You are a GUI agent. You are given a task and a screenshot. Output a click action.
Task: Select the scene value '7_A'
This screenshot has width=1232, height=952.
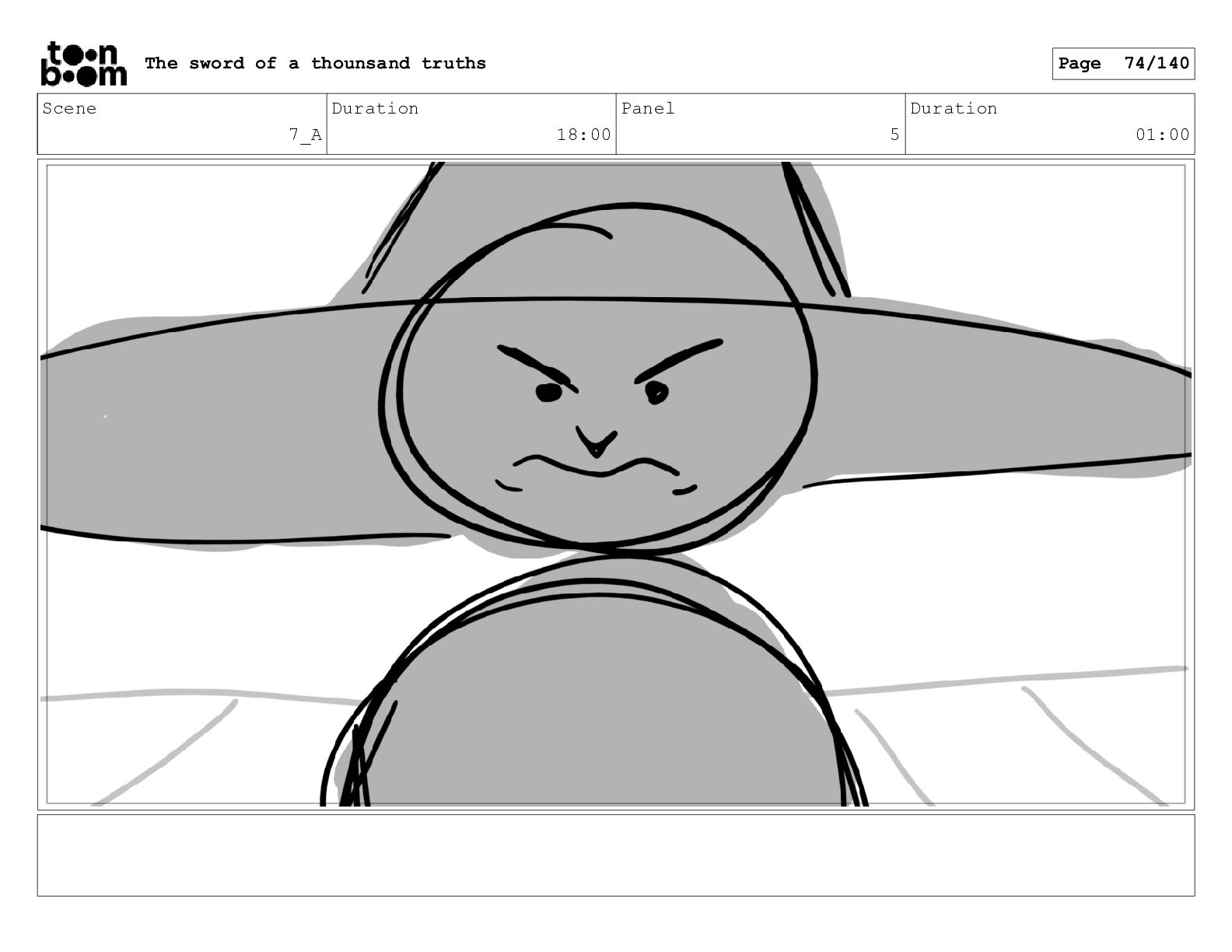pos(305,135)
